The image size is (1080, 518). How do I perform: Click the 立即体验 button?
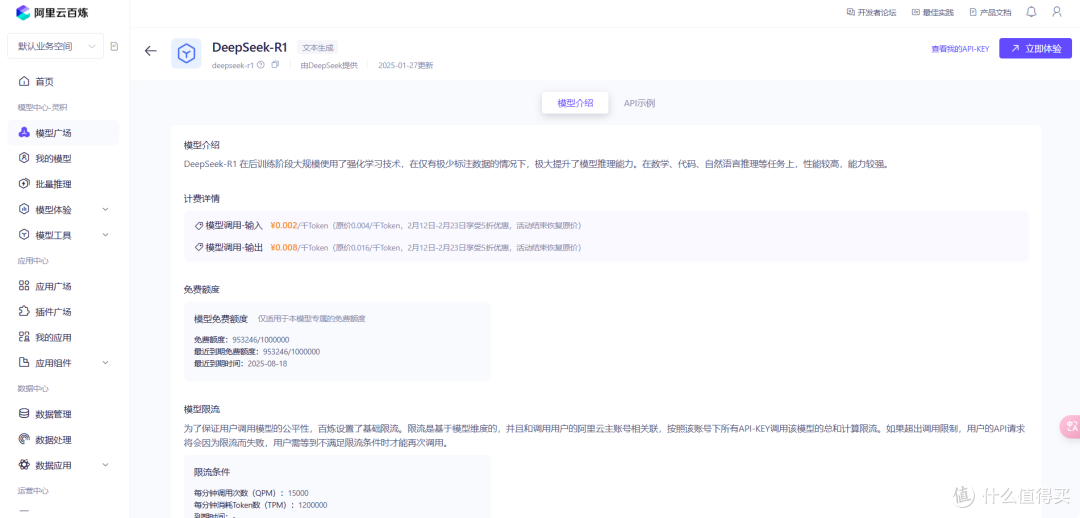[1035, 48]
